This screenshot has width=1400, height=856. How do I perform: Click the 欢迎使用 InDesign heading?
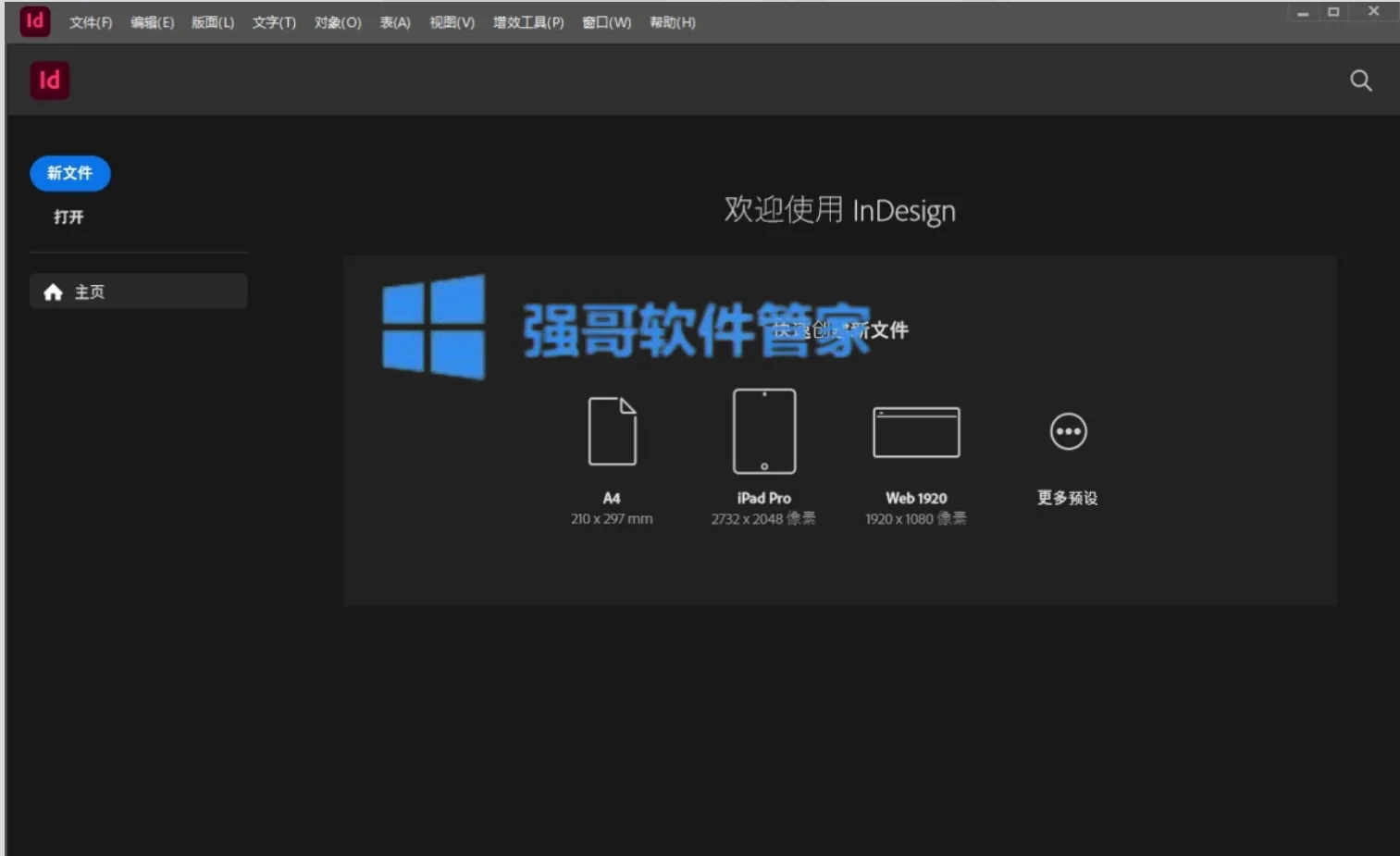(x=839, y=210)
